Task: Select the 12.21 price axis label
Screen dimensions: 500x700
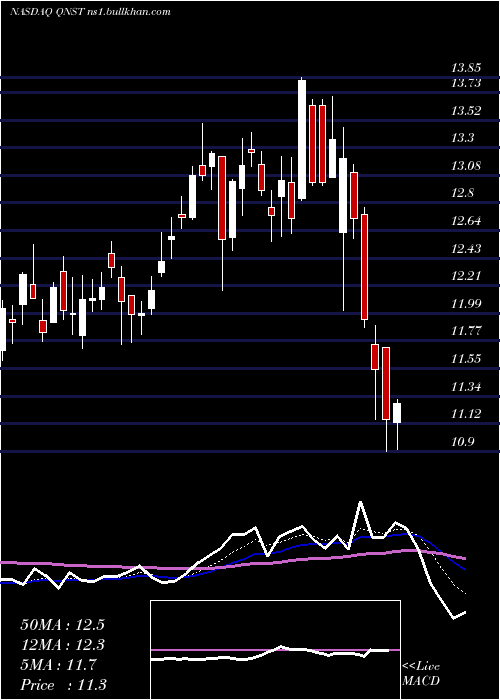Action: [x=466, y=276]
